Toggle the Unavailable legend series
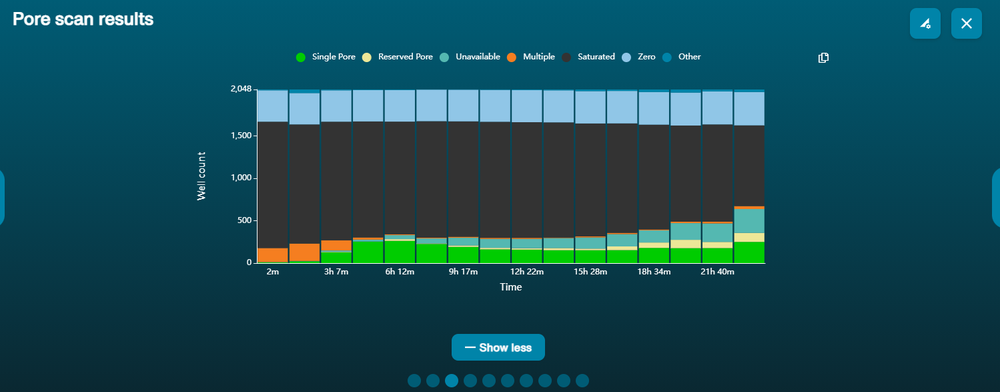This screenshot has height=392, width=1000. point(469,57)
